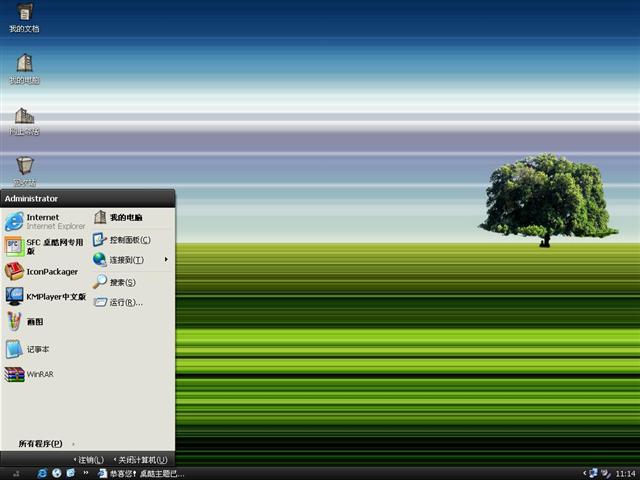The width and height of the screenshot is (640, 480).
Task: Launch WinRAR from the Start menu
Action: click(40, 374)
